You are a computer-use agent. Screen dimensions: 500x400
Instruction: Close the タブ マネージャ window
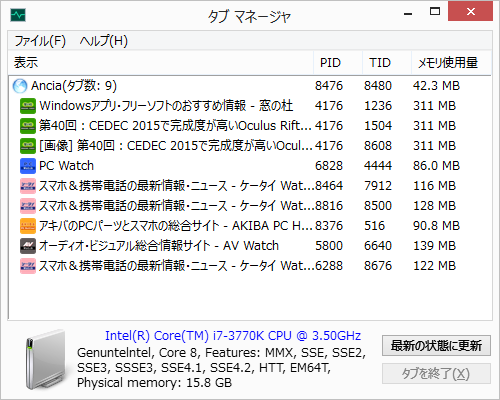click(x=470, y=12)
